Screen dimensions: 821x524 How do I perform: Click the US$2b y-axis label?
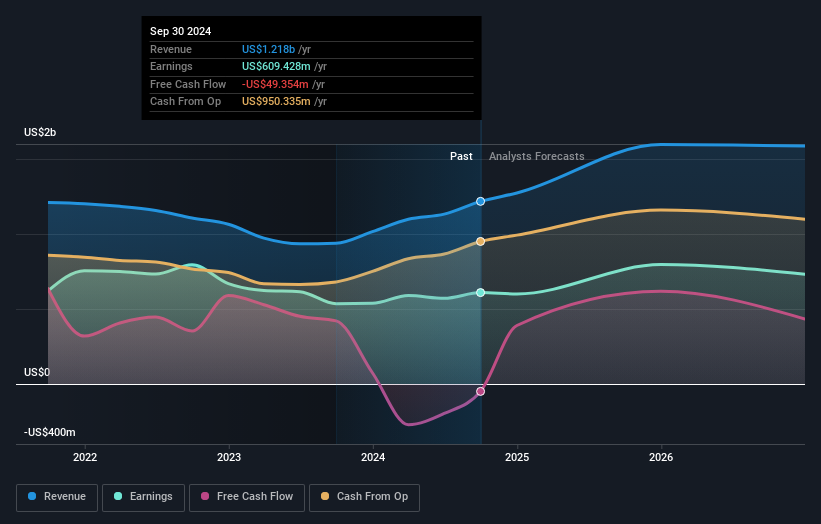[40, 132]
